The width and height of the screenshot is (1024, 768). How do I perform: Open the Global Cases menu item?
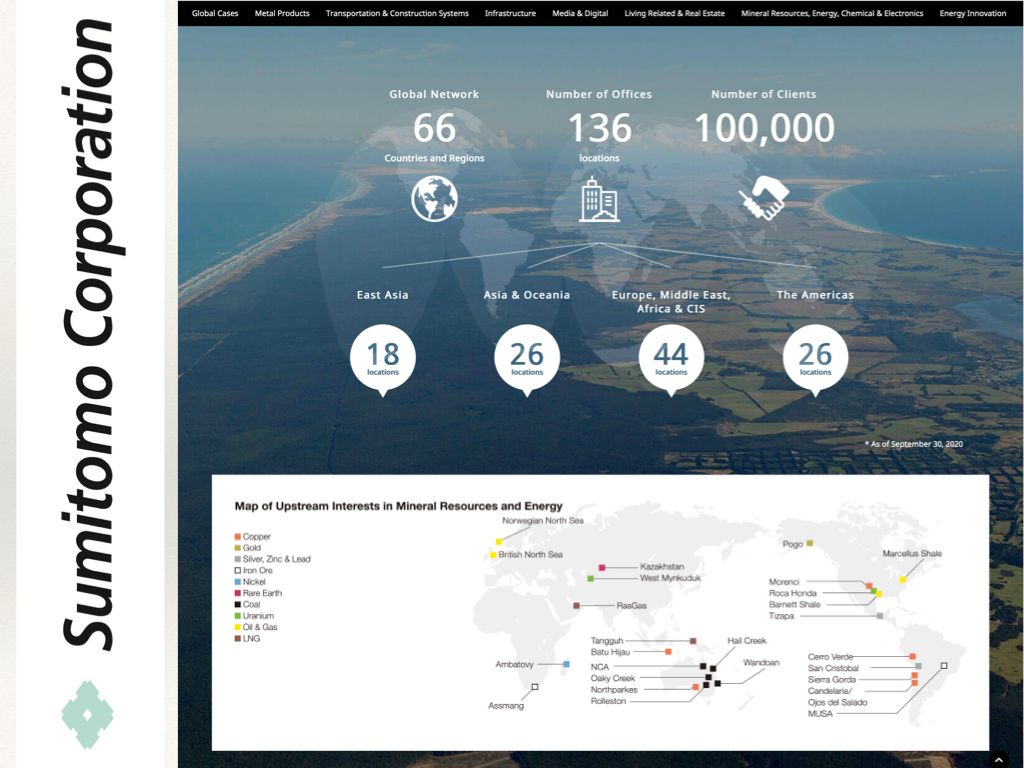coord(215,13)
